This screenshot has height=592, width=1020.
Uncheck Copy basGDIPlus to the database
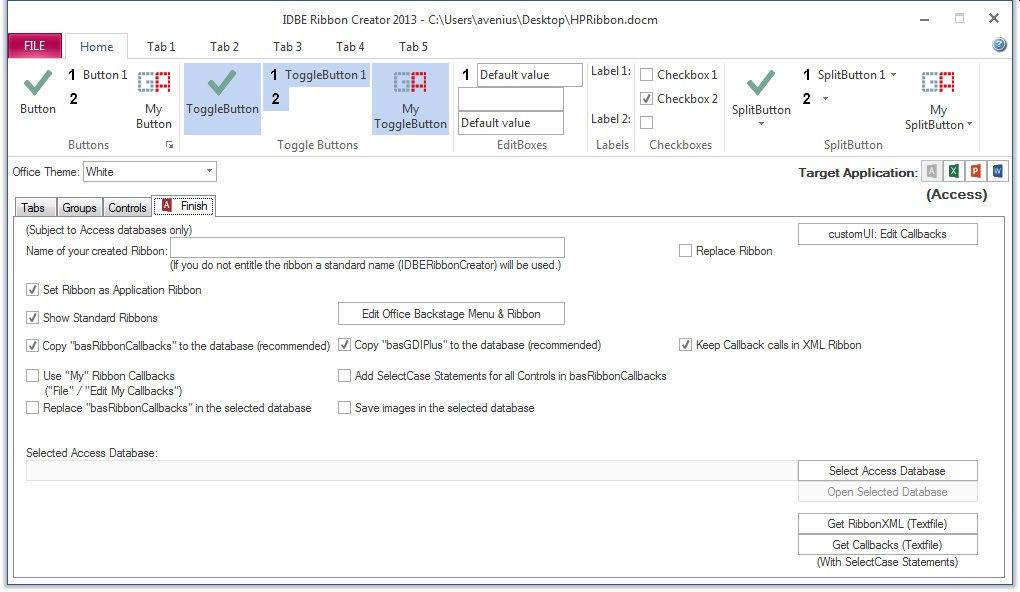[344, 345]
